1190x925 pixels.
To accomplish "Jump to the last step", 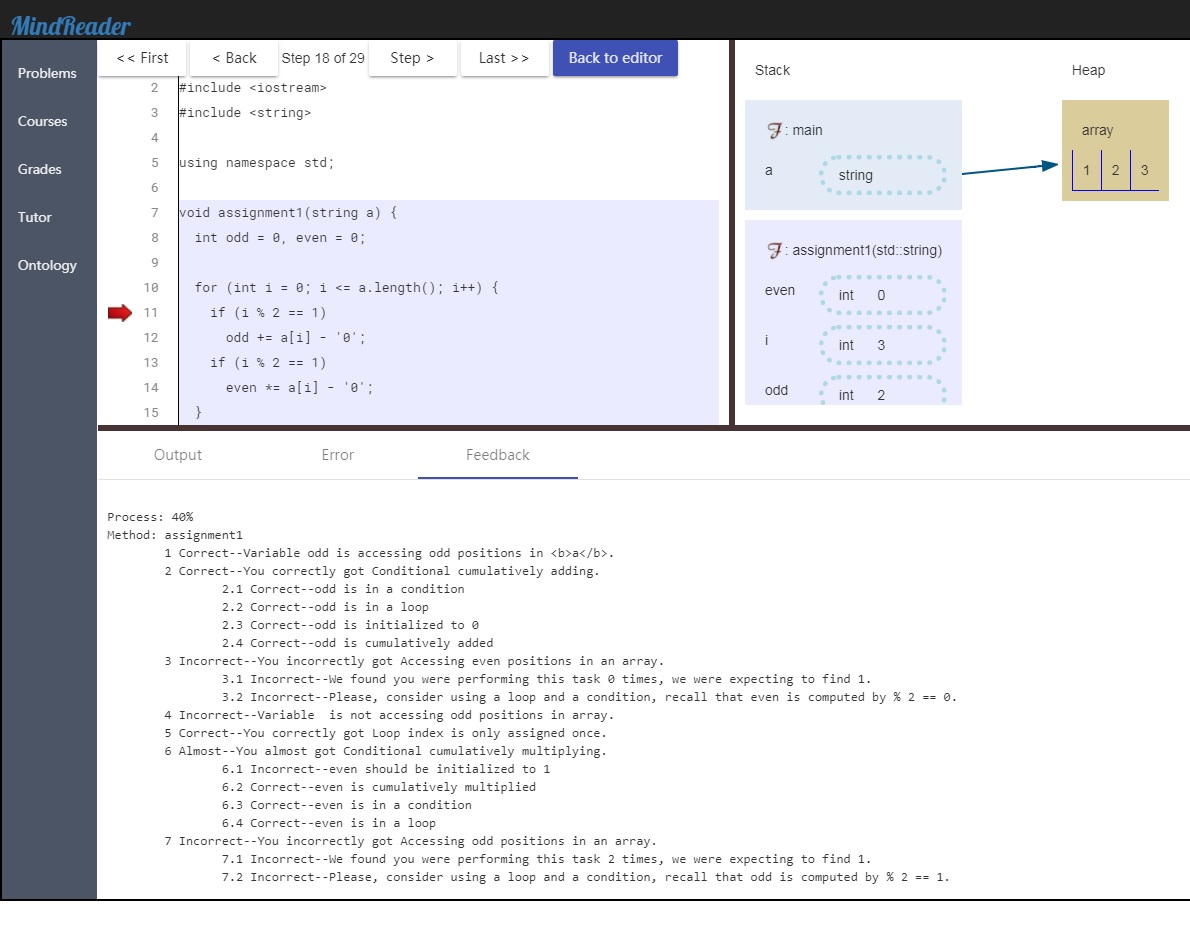I will (x=503, y=58).
